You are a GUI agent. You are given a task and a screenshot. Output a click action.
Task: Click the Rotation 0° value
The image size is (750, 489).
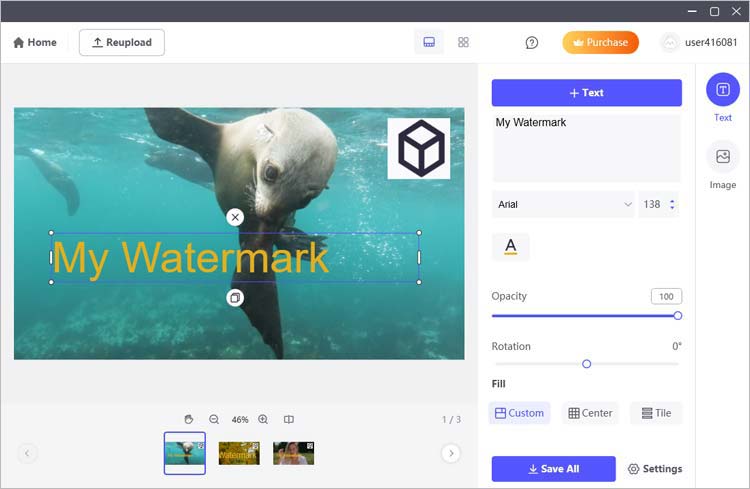point(677,346)
